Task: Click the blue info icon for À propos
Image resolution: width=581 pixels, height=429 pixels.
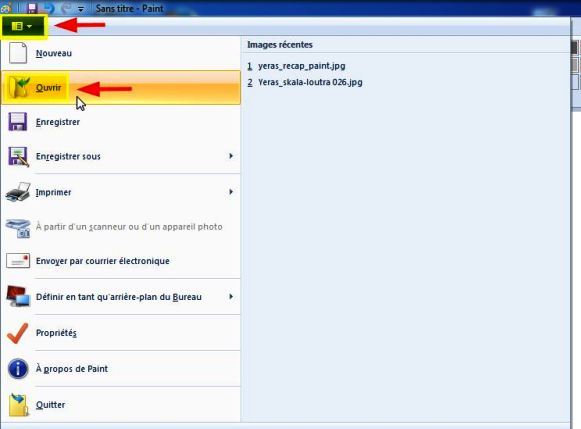Action: (18, 369)
